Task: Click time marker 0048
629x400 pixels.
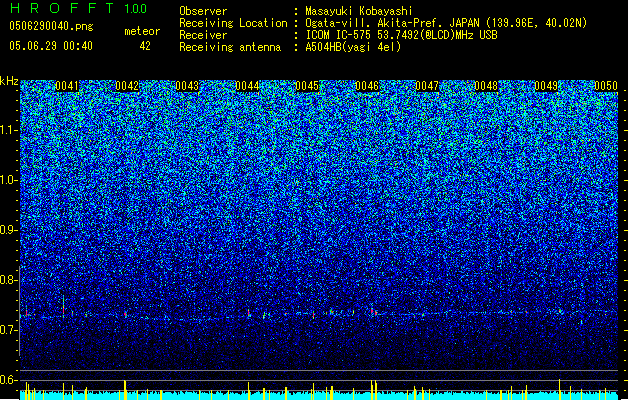Action: pos(486,86)
